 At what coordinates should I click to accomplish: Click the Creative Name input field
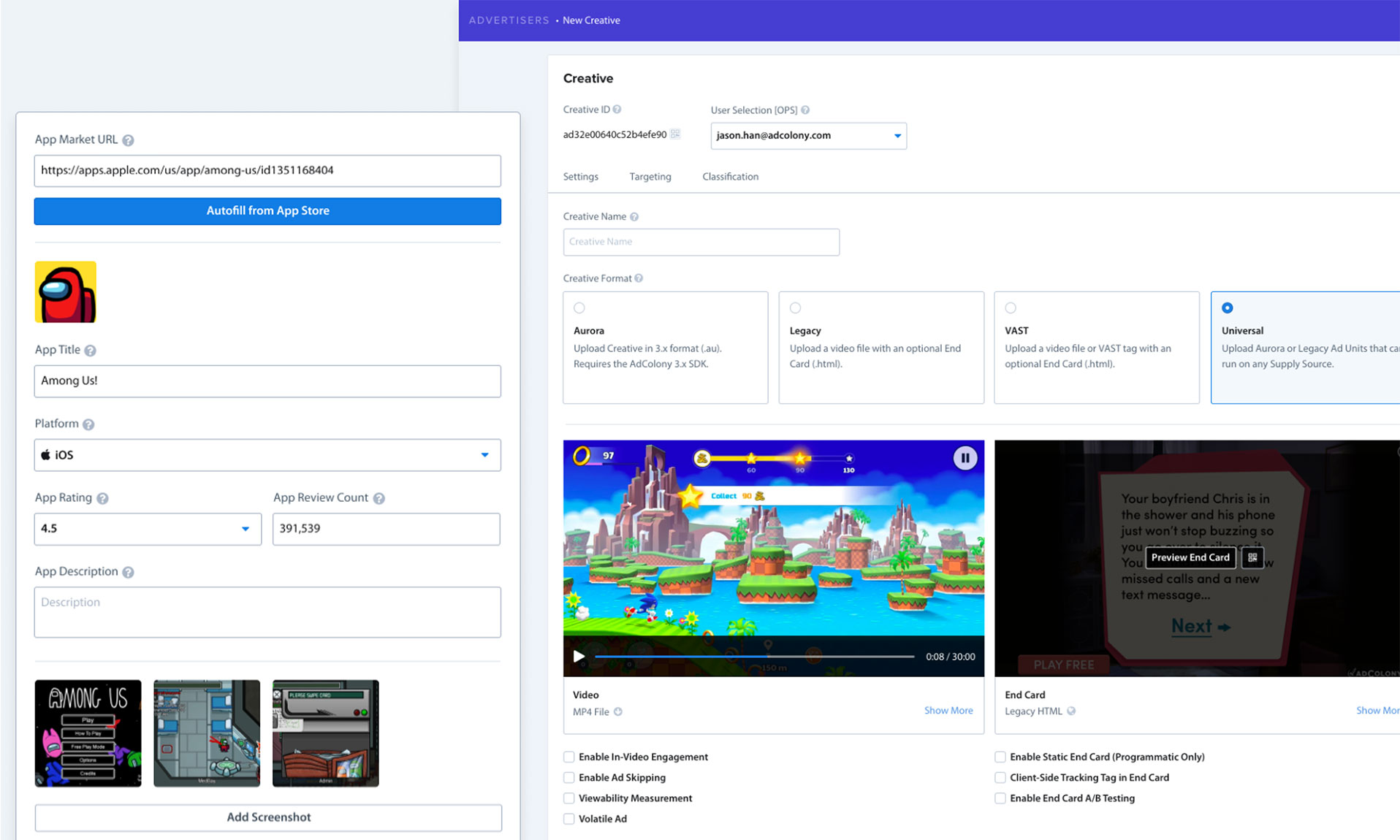coord(701,243)
